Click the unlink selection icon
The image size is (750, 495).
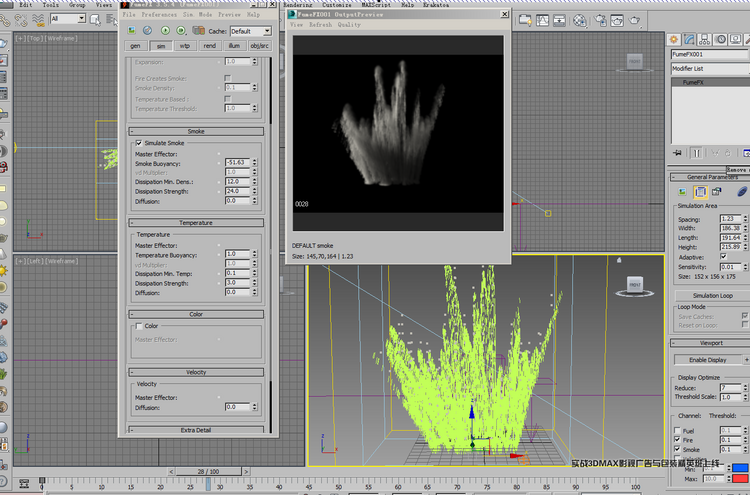(x=21, y=20)
